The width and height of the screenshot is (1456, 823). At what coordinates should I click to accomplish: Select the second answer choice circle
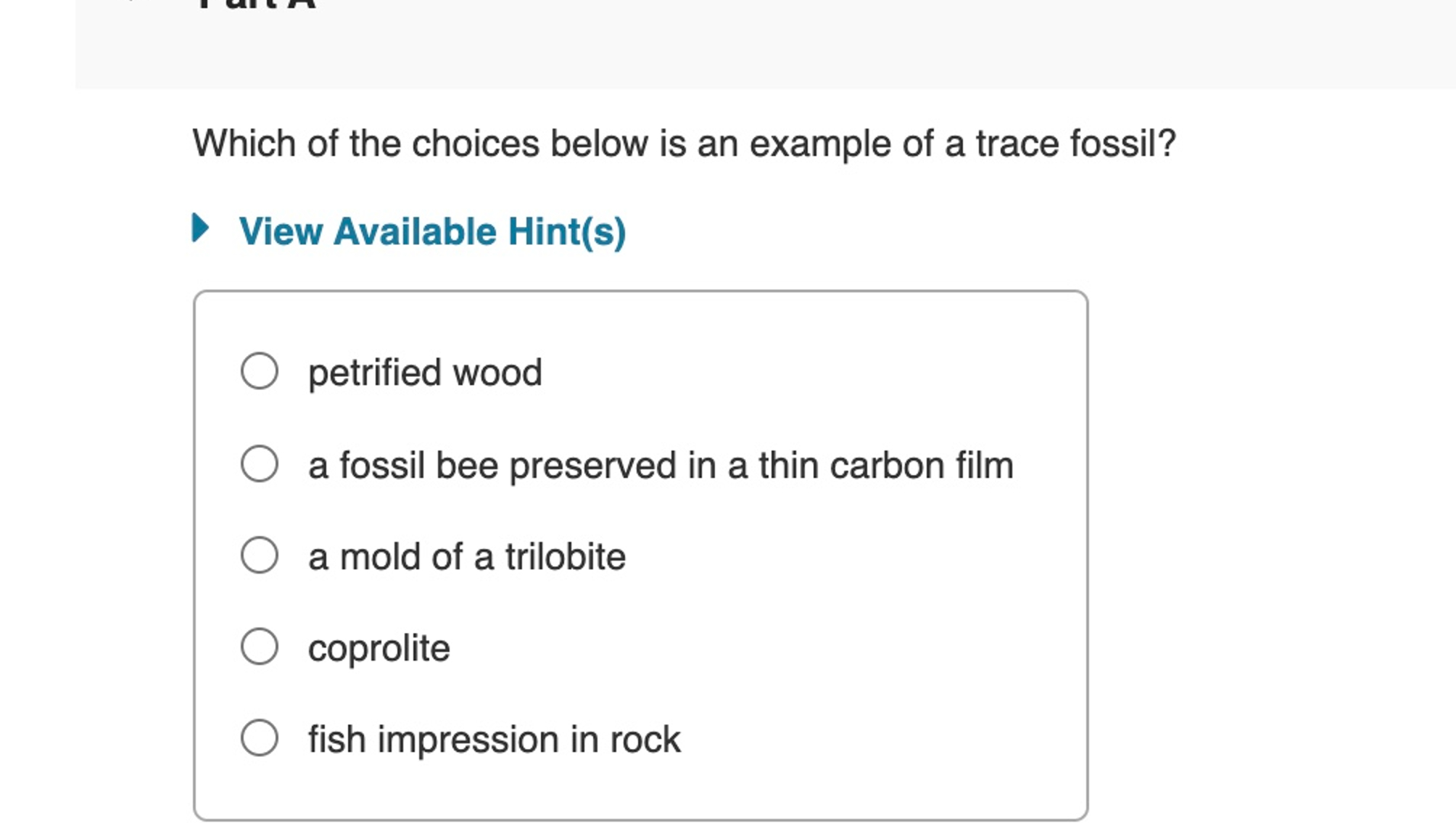click(x=259, y=465)
